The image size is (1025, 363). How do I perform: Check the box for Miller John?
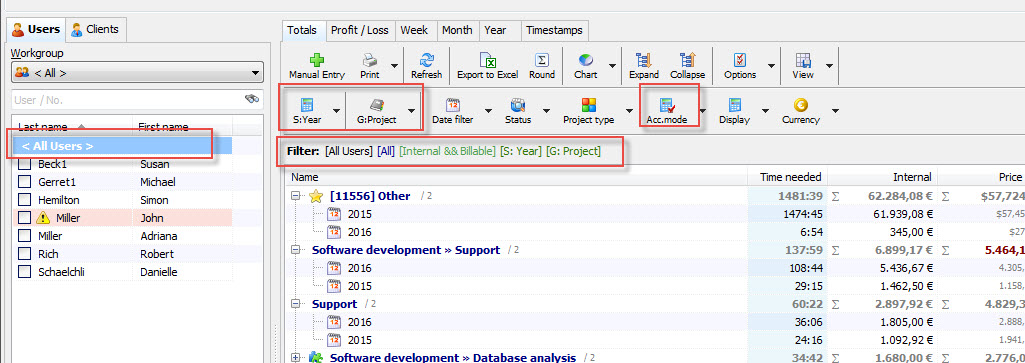pos(24,218)
